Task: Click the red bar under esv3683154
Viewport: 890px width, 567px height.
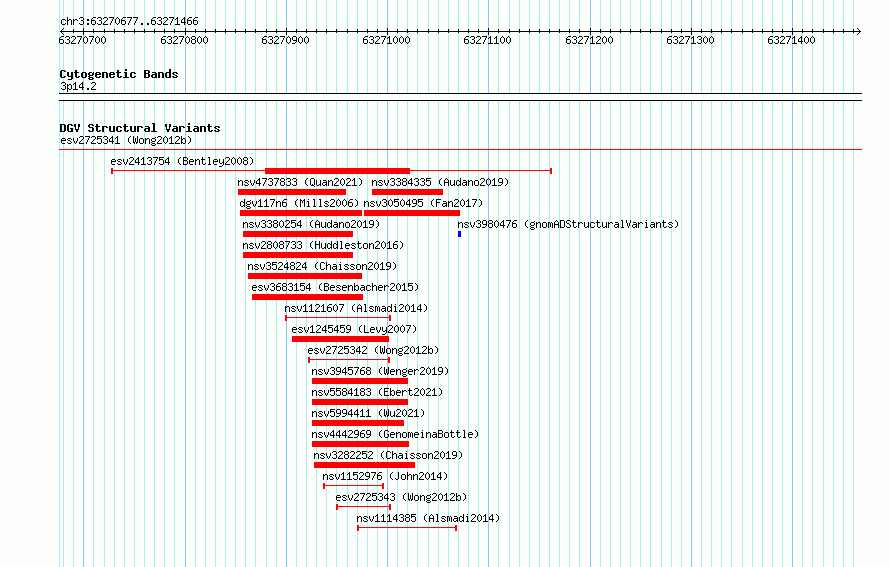Action: 308,297
